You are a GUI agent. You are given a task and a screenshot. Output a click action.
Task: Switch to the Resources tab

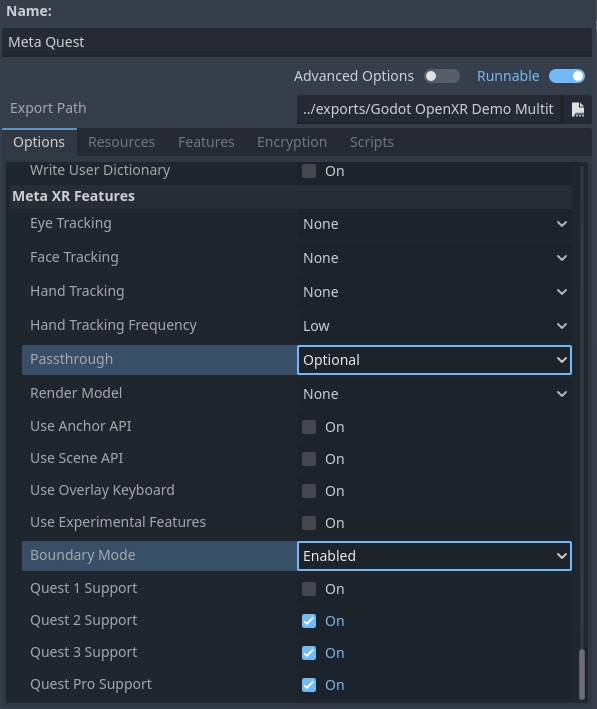121,142
